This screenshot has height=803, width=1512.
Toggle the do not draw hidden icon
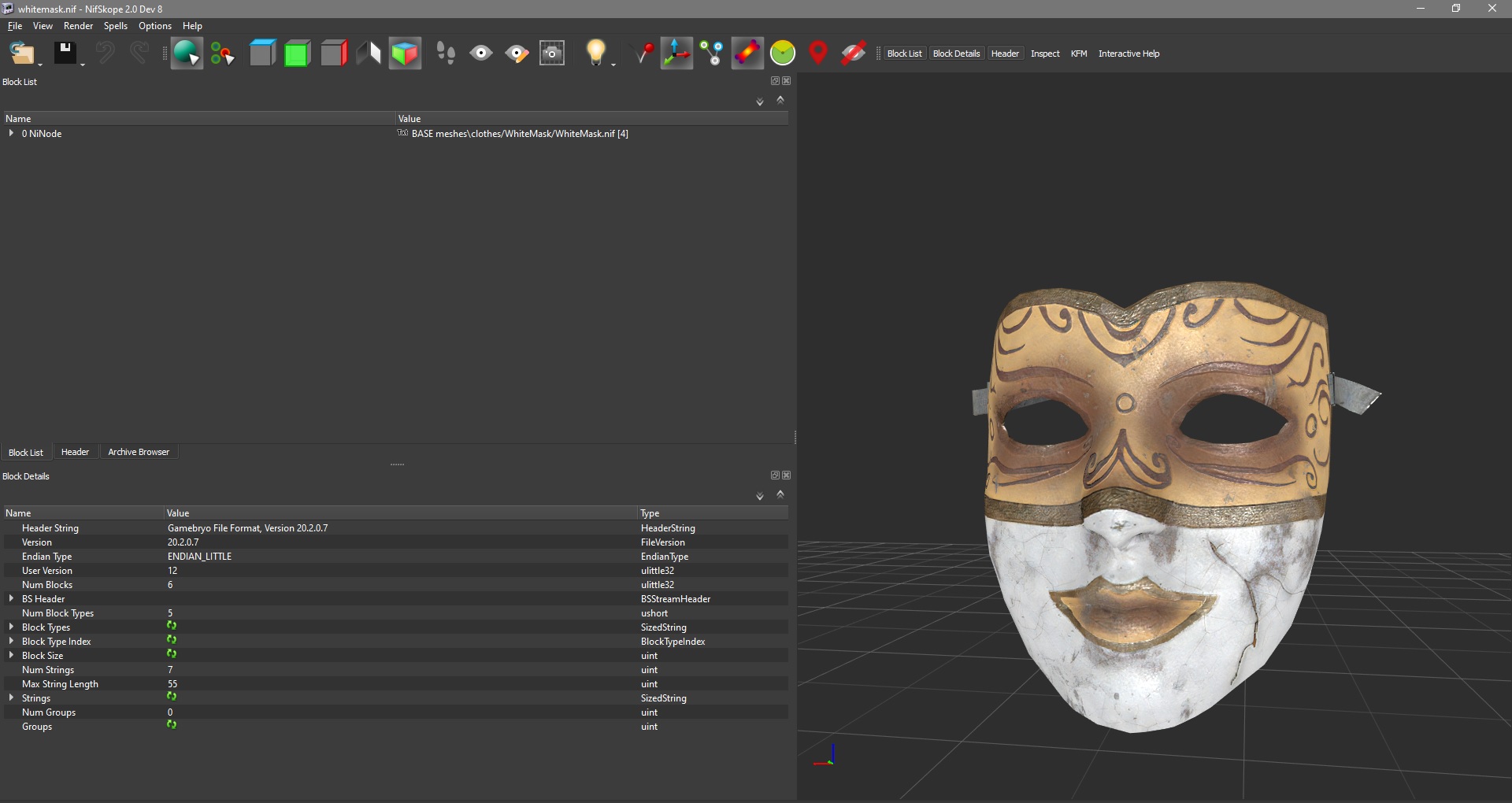point(853,54)
